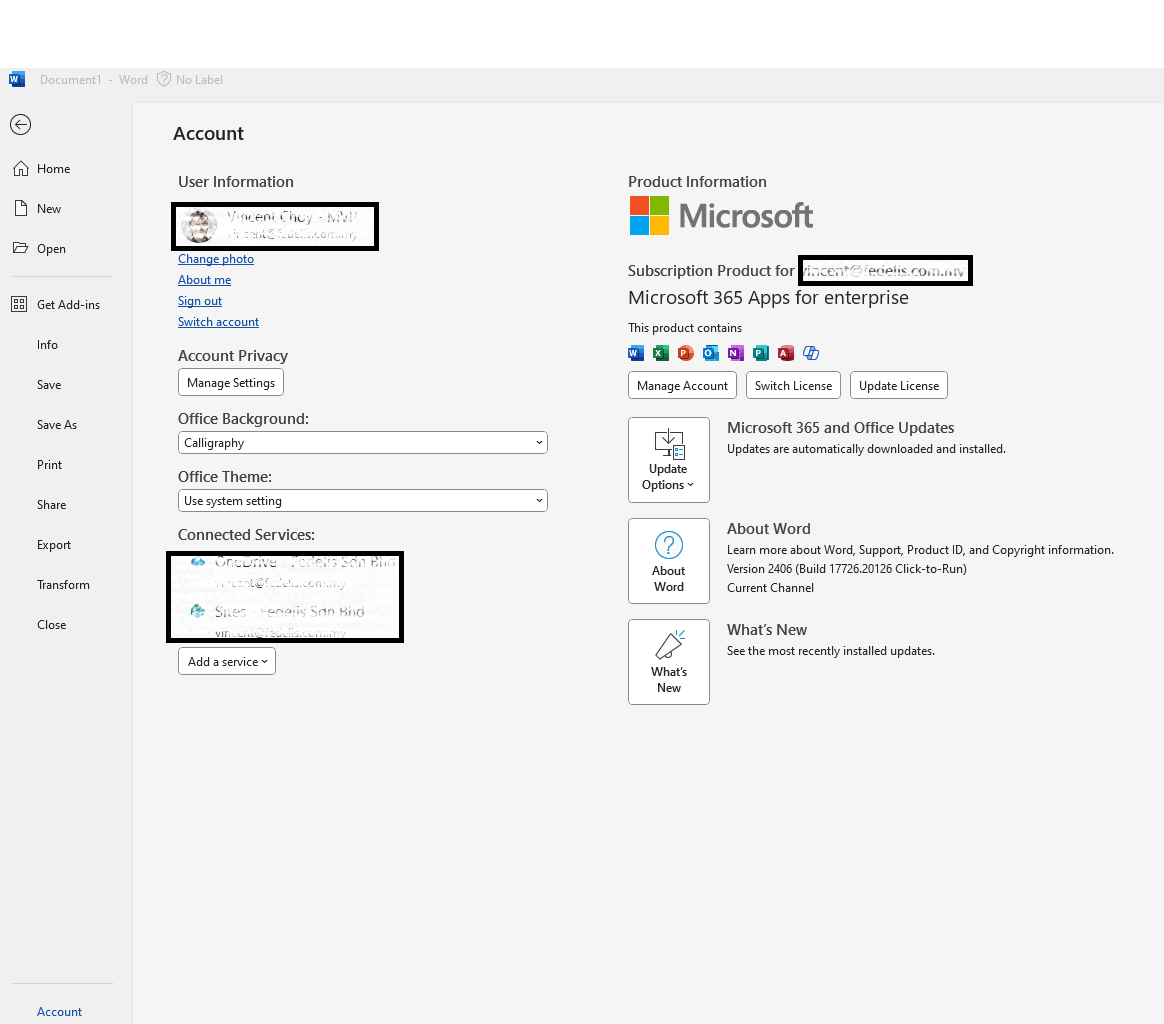Choose New from the sidebar
This screenshot has width=1164, height=1024.
(49, 209)
